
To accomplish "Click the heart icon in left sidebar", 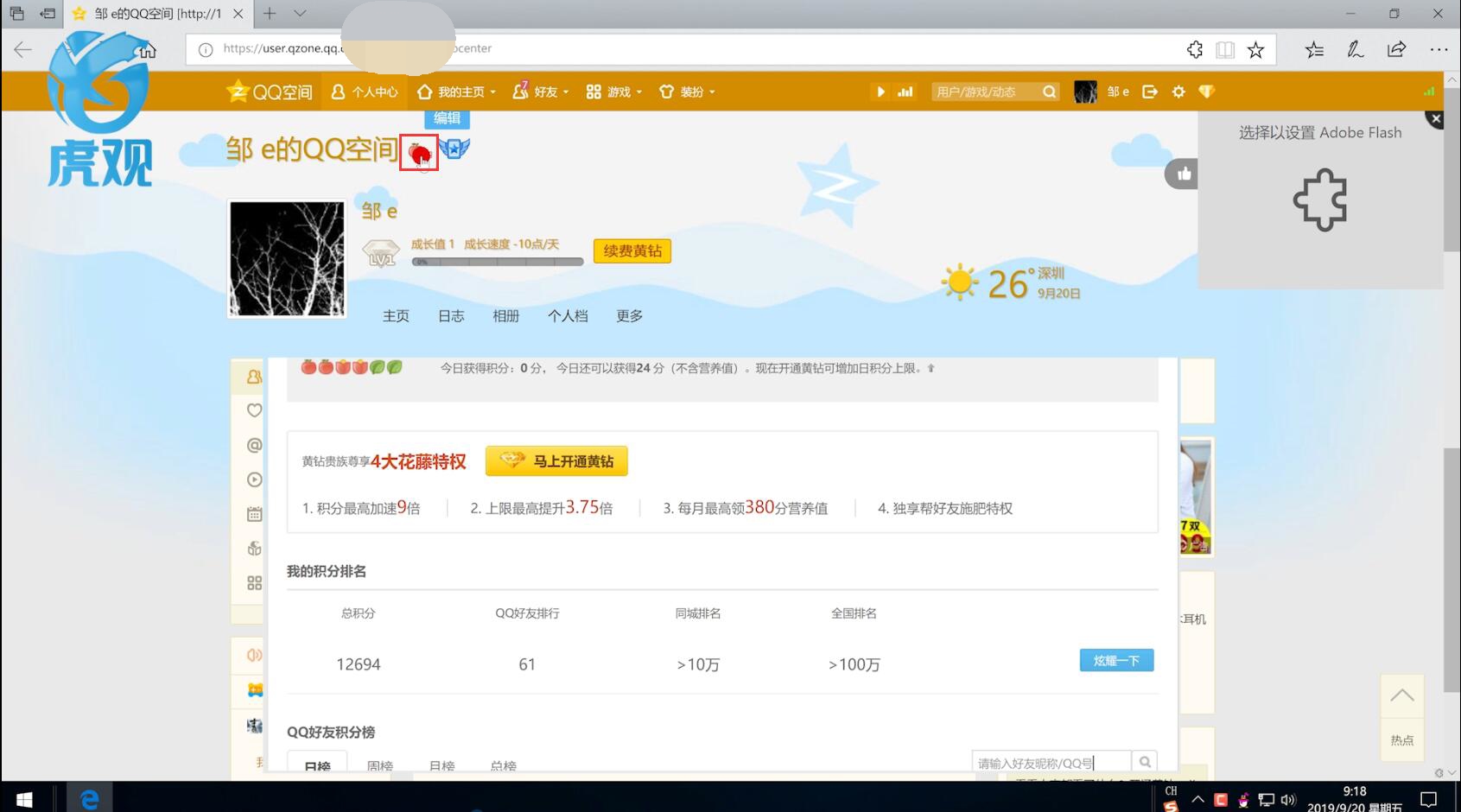I will (x=254, y=410).
